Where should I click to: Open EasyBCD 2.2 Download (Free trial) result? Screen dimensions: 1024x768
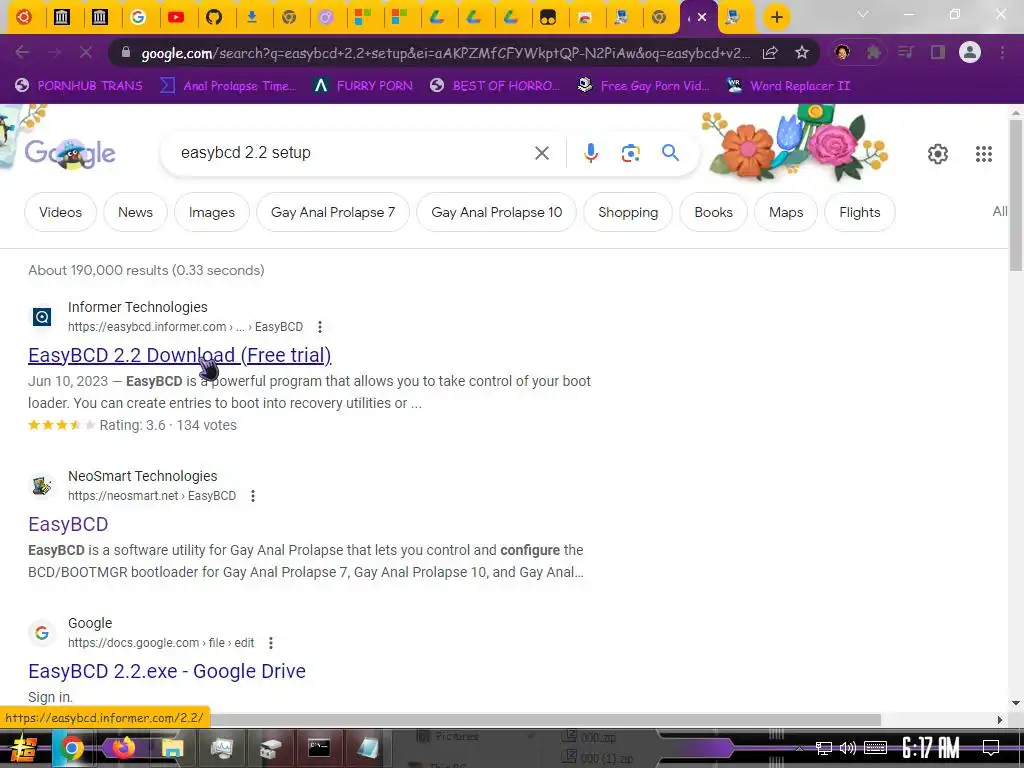pos(180,355)
